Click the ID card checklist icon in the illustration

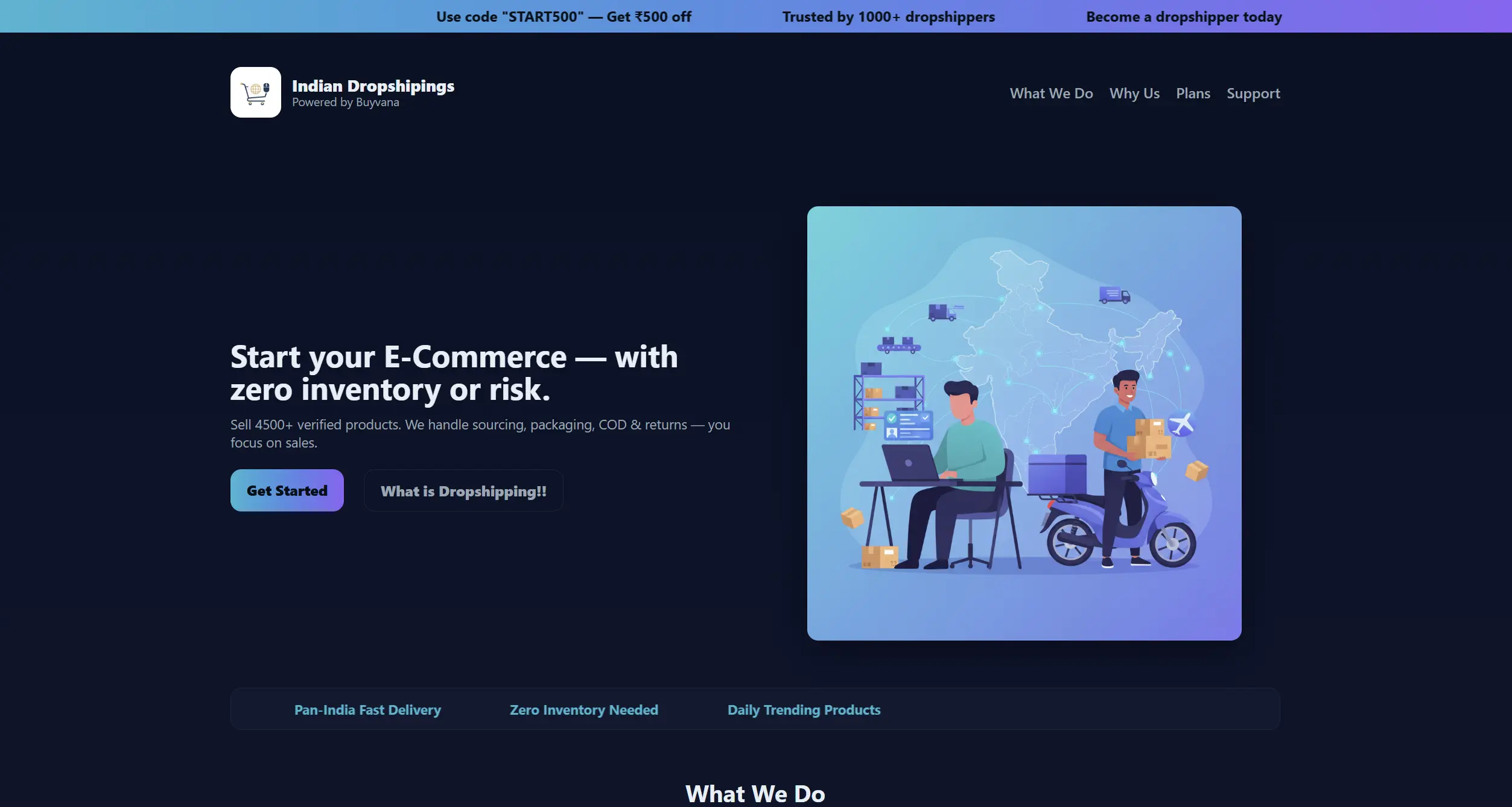tap(908, 425)
